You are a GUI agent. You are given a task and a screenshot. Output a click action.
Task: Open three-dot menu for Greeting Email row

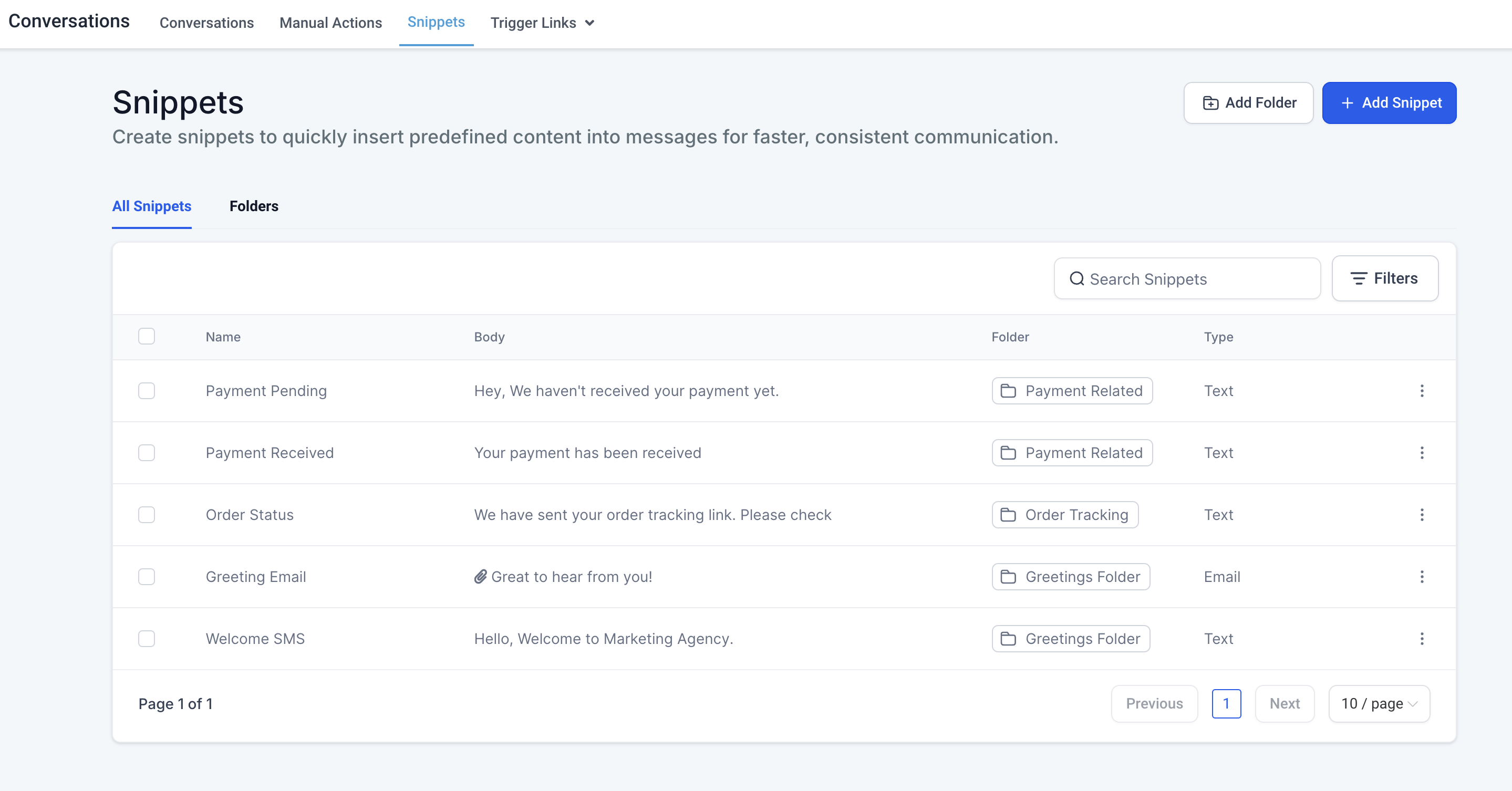[x=1422, y=576]
